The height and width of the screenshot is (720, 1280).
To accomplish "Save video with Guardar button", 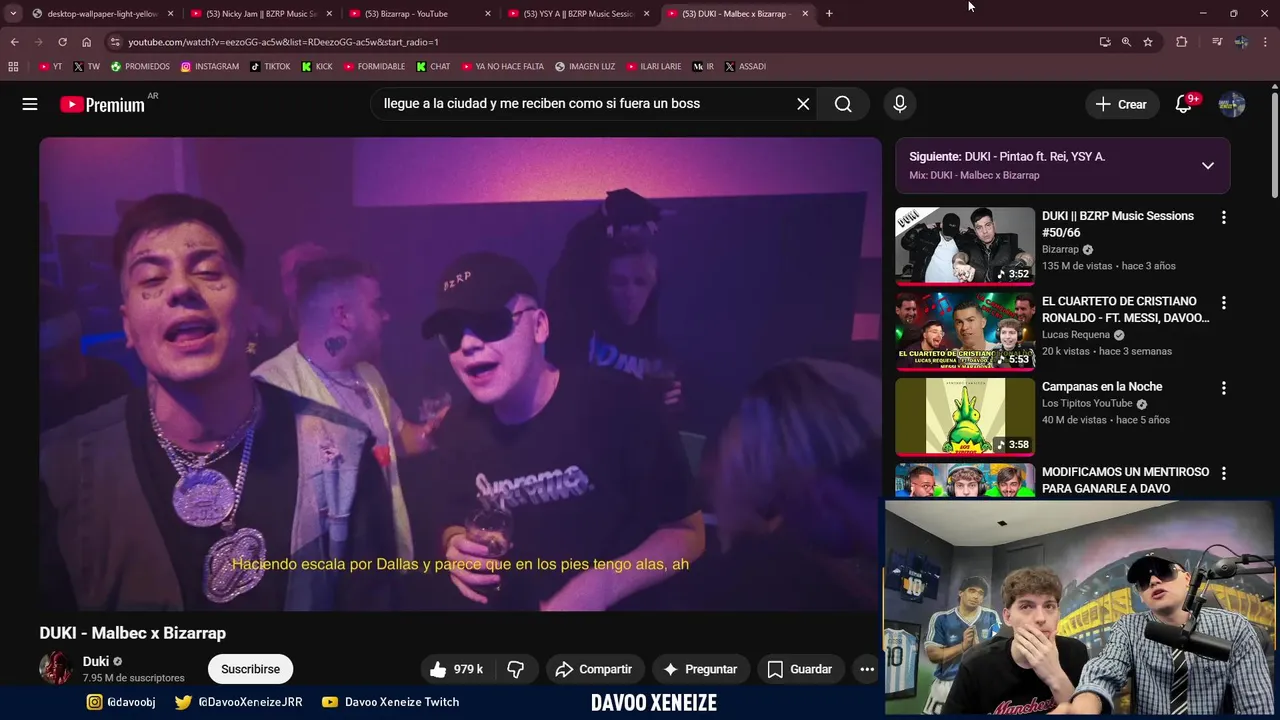I will (800, 669).
